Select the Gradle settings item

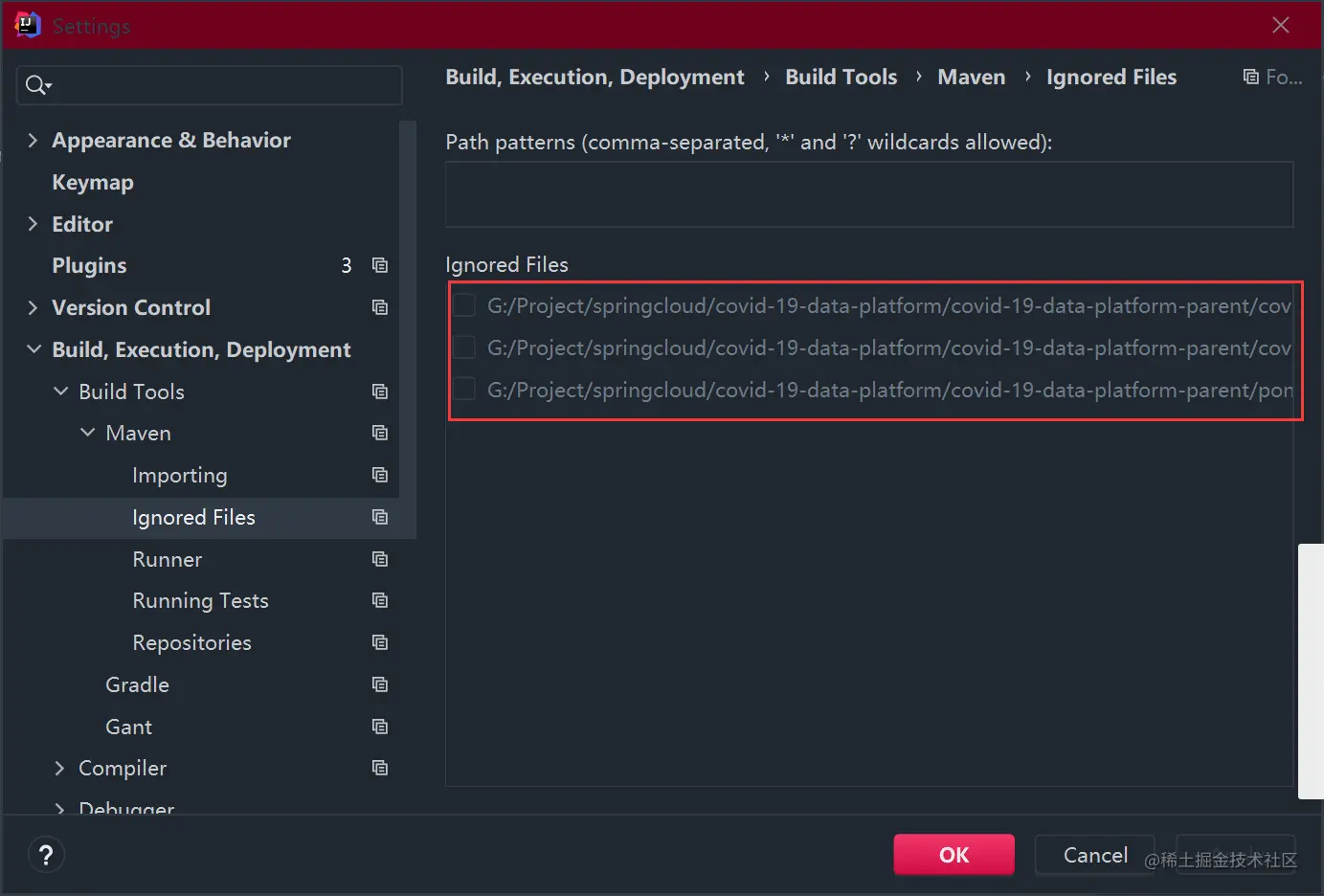click(x=137, y=684)
